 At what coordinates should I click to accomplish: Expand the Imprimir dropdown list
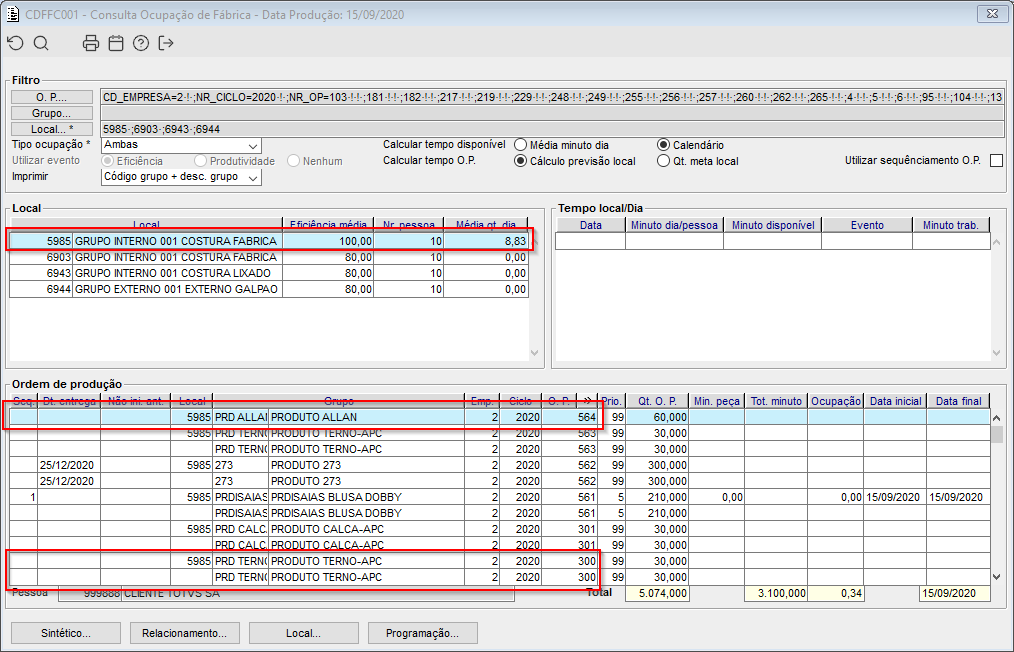(x=181, y=177)
